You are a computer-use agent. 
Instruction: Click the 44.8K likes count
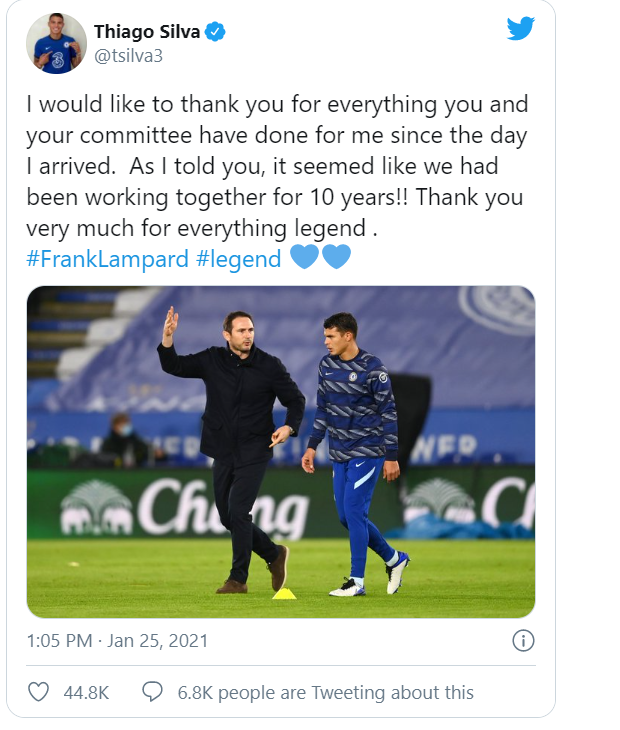coord(86,693)
